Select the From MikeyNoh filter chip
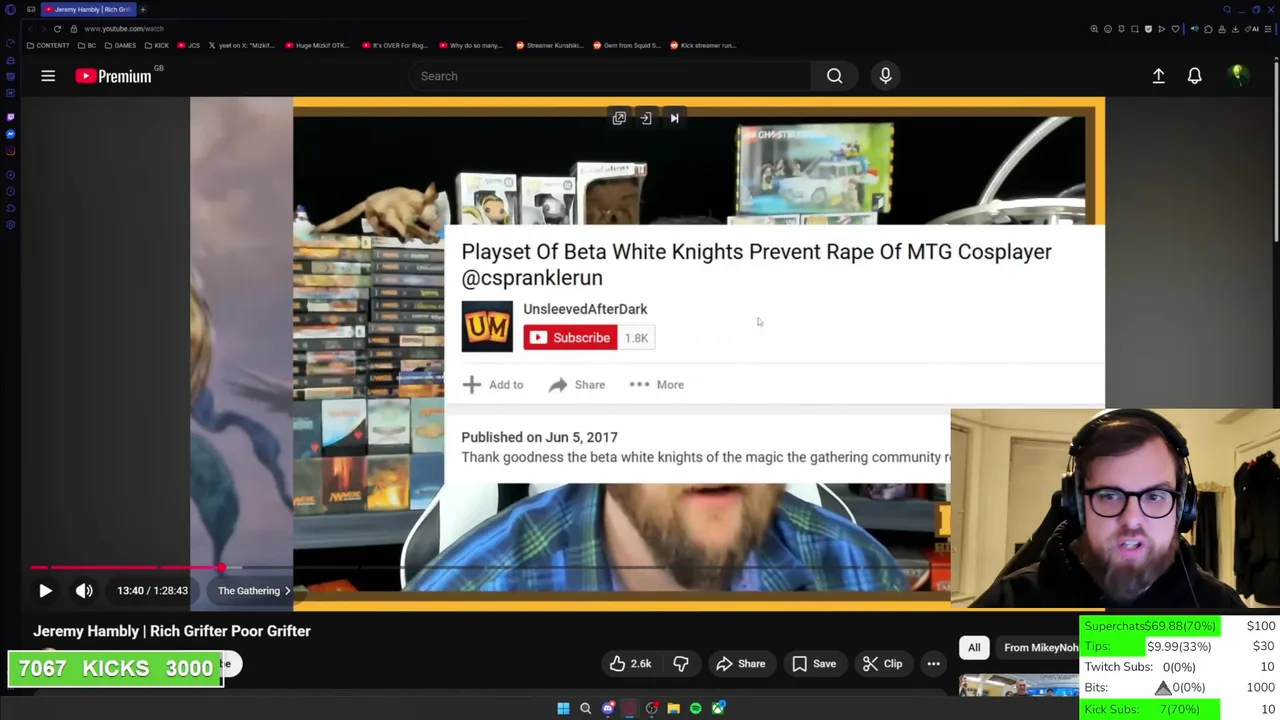The image size is (1280, 720). (x=1040, y=648)
